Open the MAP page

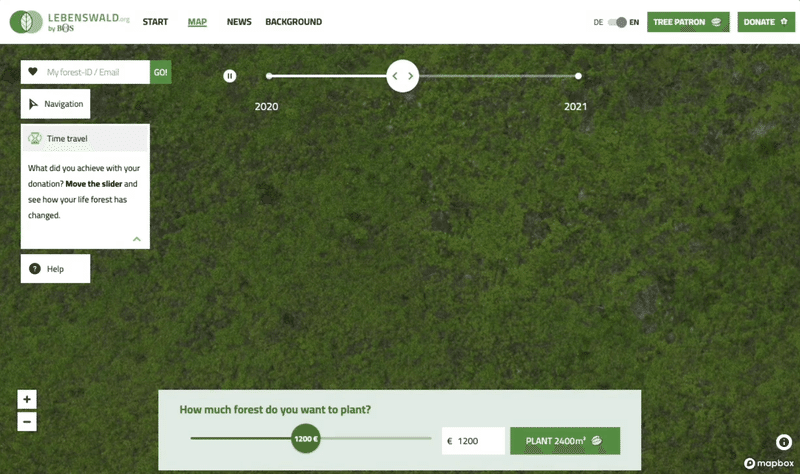pyautogui.click(x=197, y=22)
